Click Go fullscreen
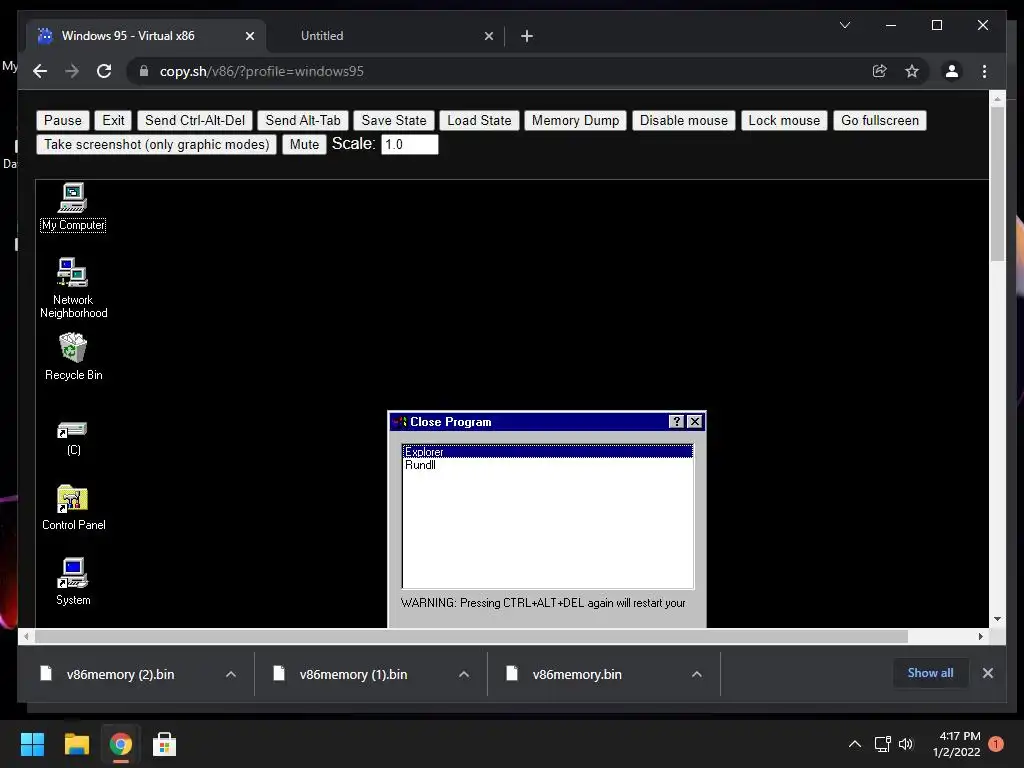The height and width of the screenshot is (768, 1024). pos(880,120)
